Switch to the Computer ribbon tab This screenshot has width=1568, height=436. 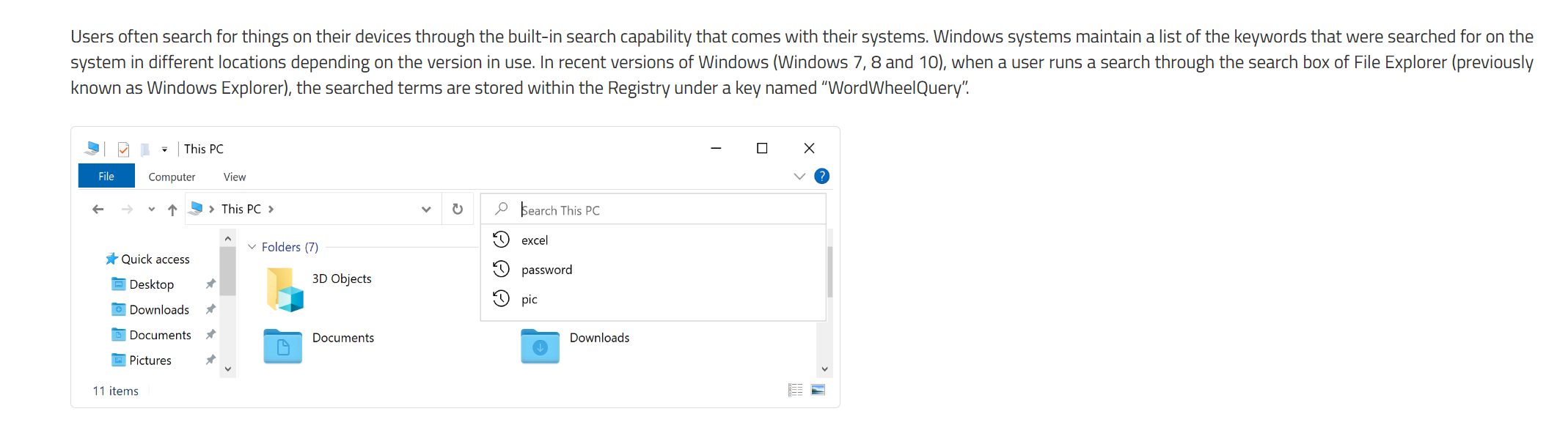[172, 177]
